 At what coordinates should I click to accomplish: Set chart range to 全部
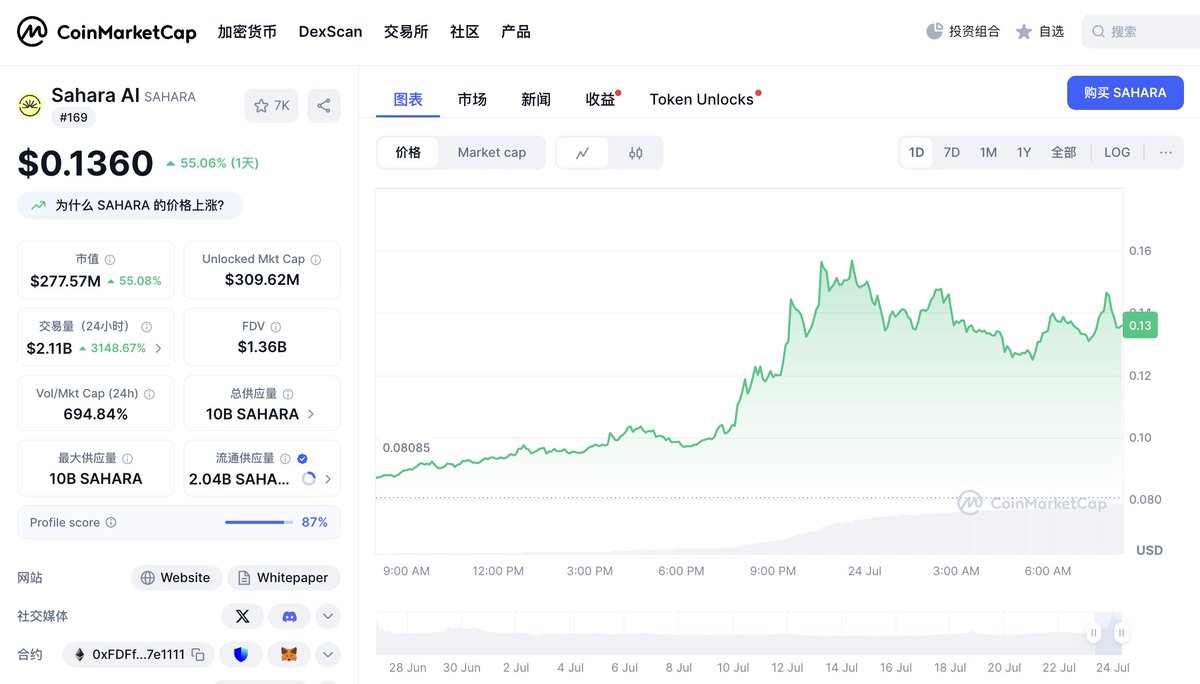[x=1064, y=153]
